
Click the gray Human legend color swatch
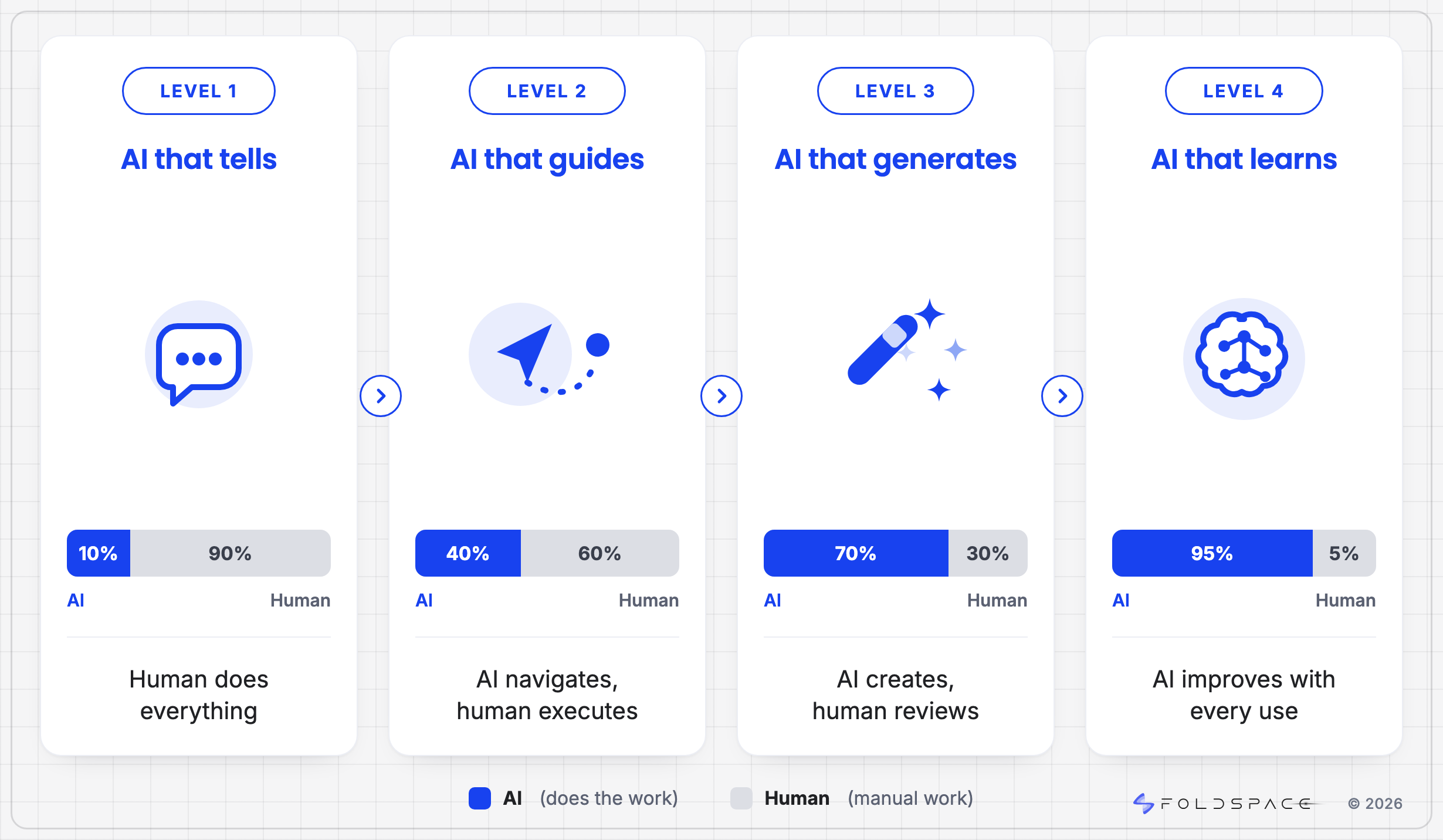pyautogui.click(x=741, y=798)
